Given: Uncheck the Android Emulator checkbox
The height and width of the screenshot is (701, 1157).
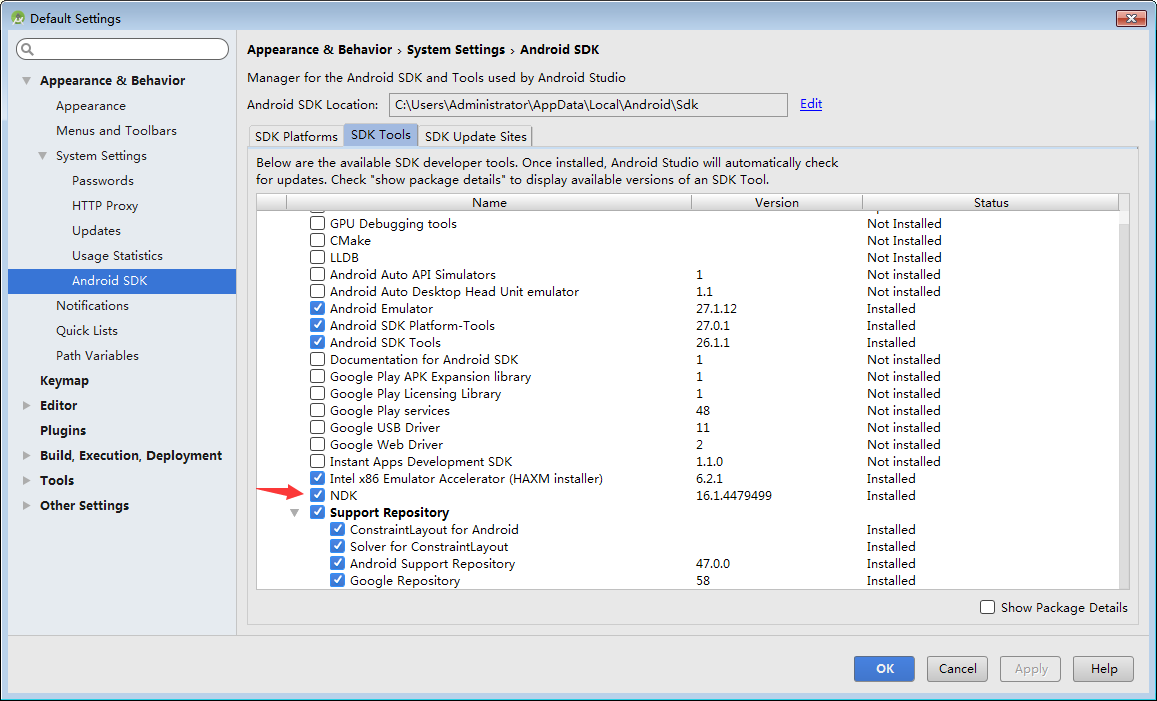Looking at the screenshot, I should click(317, 308).
